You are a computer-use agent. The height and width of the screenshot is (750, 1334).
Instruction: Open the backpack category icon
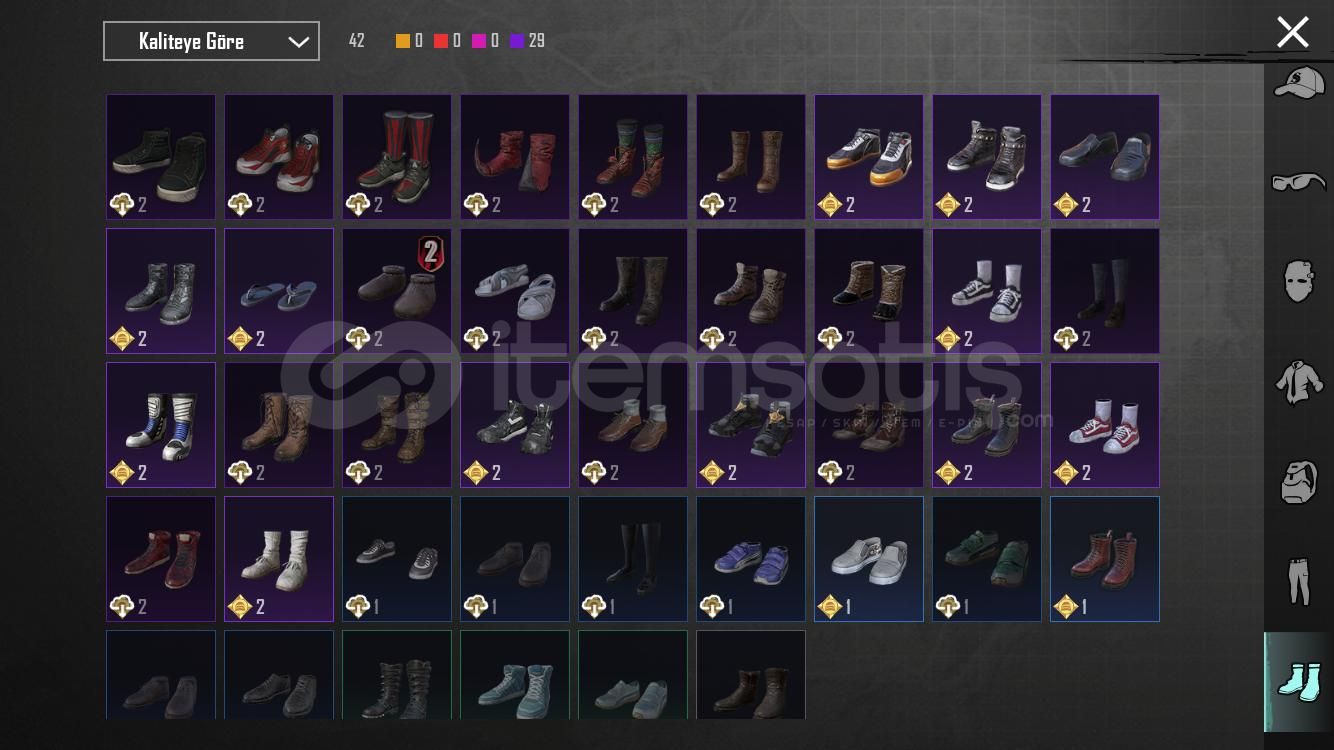click(1298, 481)
